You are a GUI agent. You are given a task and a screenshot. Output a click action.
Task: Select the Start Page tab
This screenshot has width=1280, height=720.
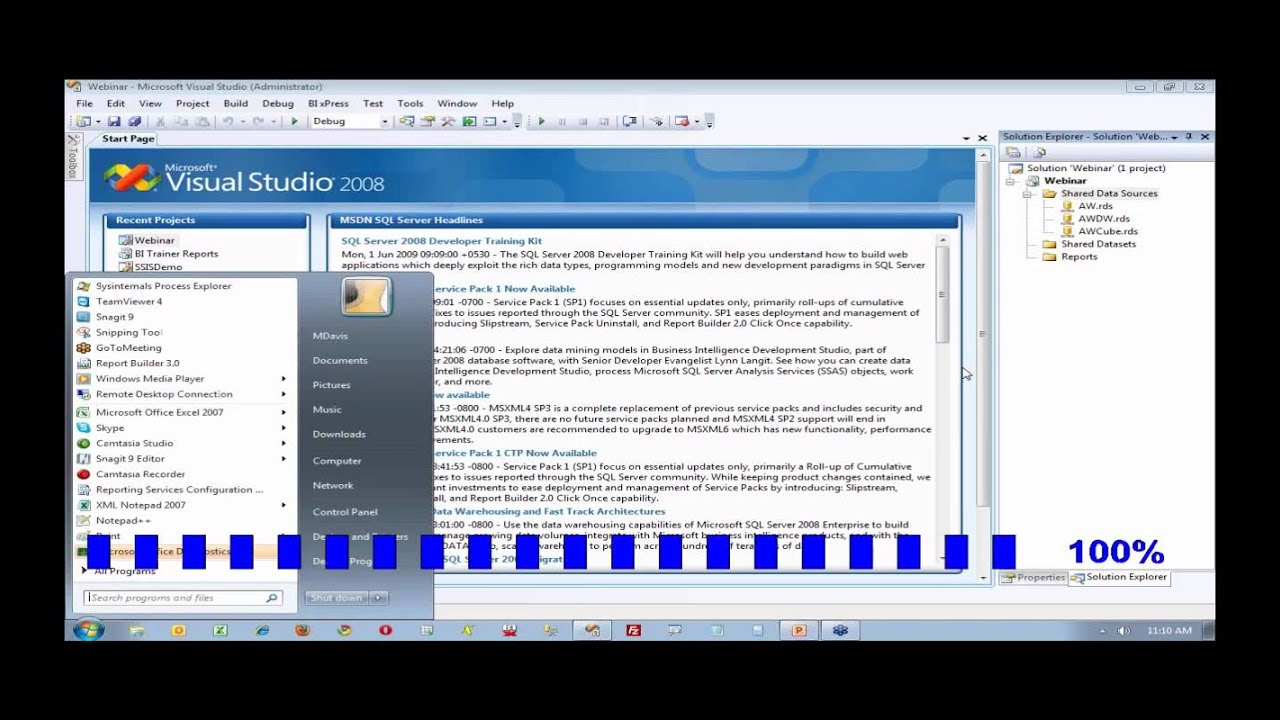[x=128, y=139]
